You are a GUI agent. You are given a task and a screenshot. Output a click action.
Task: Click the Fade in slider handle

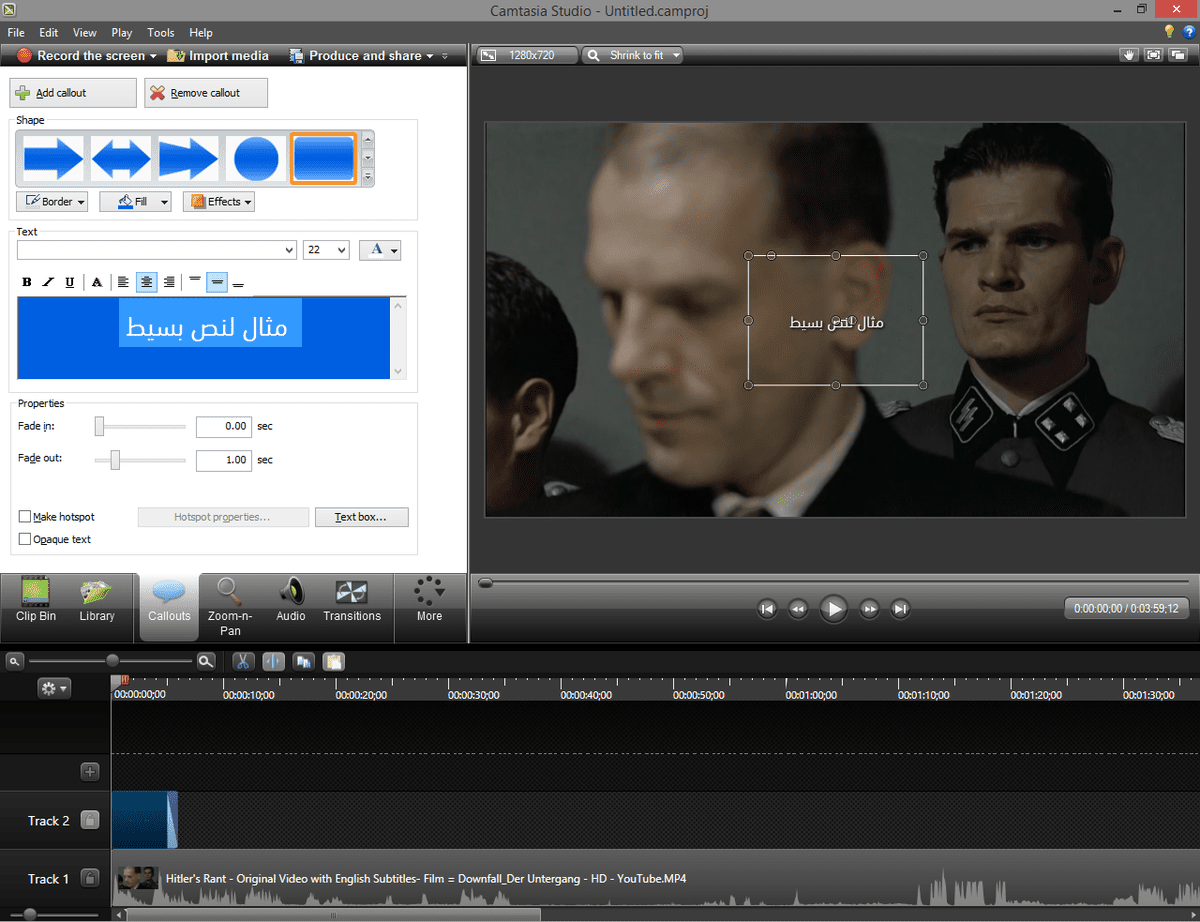point(100,427)
